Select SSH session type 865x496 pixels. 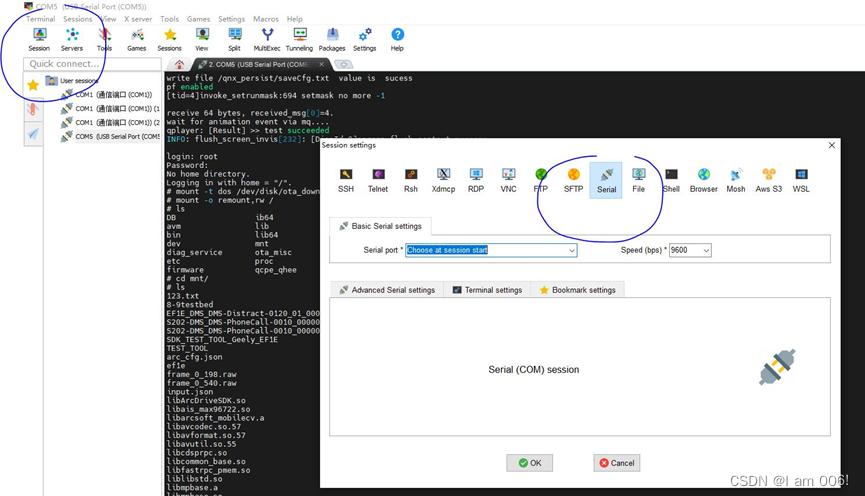(346, 180)
